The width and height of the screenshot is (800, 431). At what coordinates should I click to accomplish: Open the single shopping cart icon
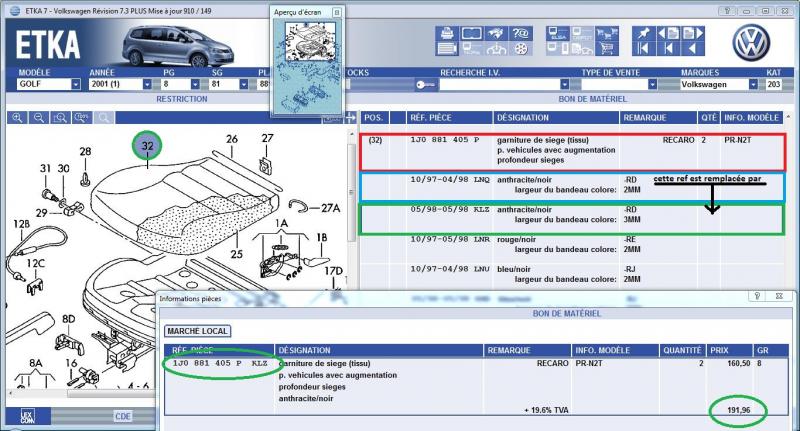(x=607, y=49)
